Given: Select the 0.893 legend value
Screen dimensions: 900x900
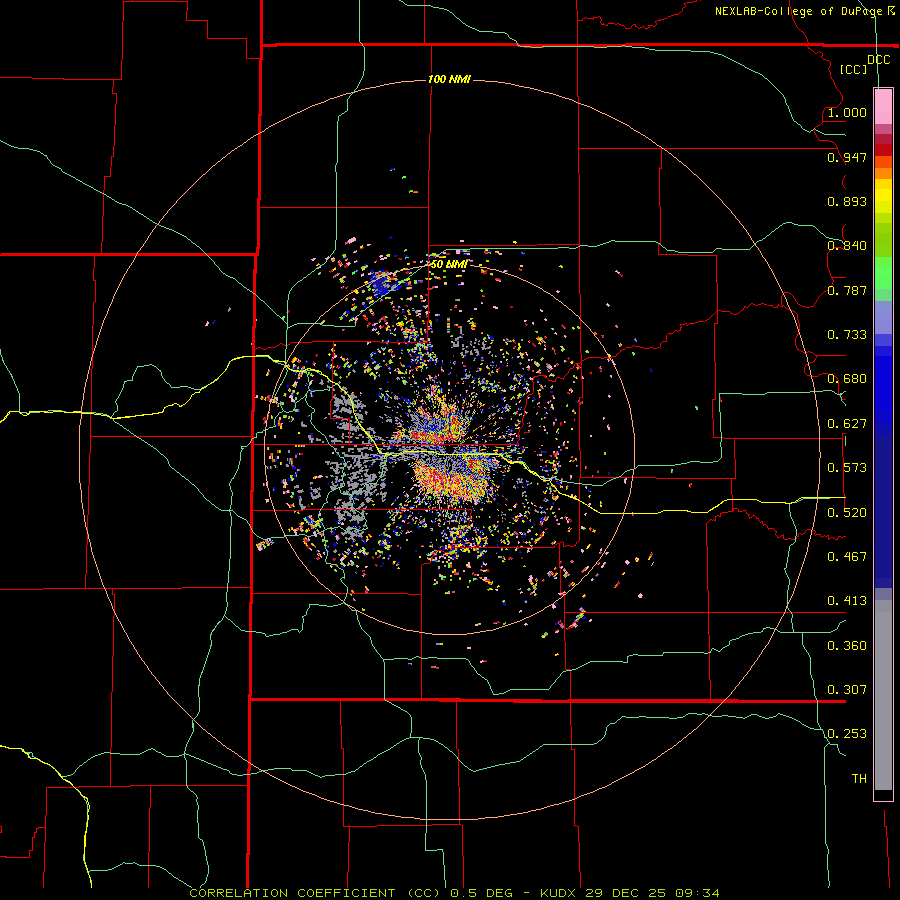Looking at the screenshot, I should [x=847, y=201].
